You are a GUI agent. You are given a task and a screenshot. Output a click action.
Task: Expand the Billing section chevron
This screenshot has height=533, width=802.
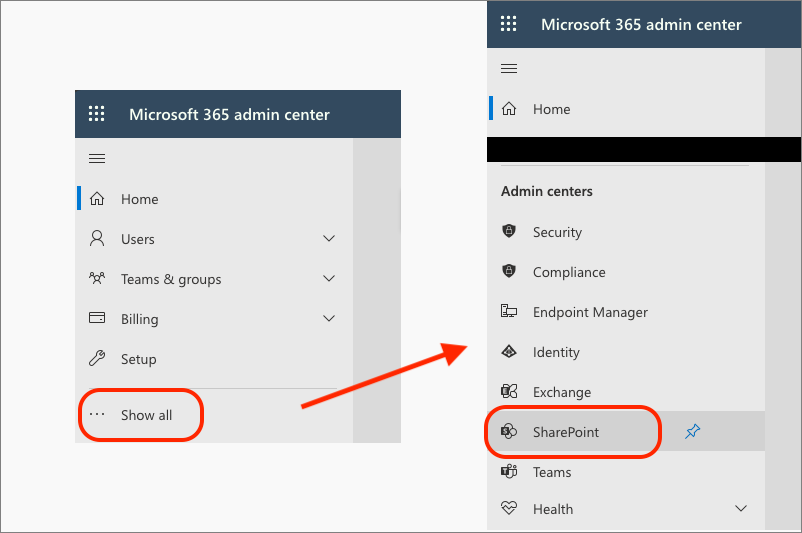coord(329,318)
